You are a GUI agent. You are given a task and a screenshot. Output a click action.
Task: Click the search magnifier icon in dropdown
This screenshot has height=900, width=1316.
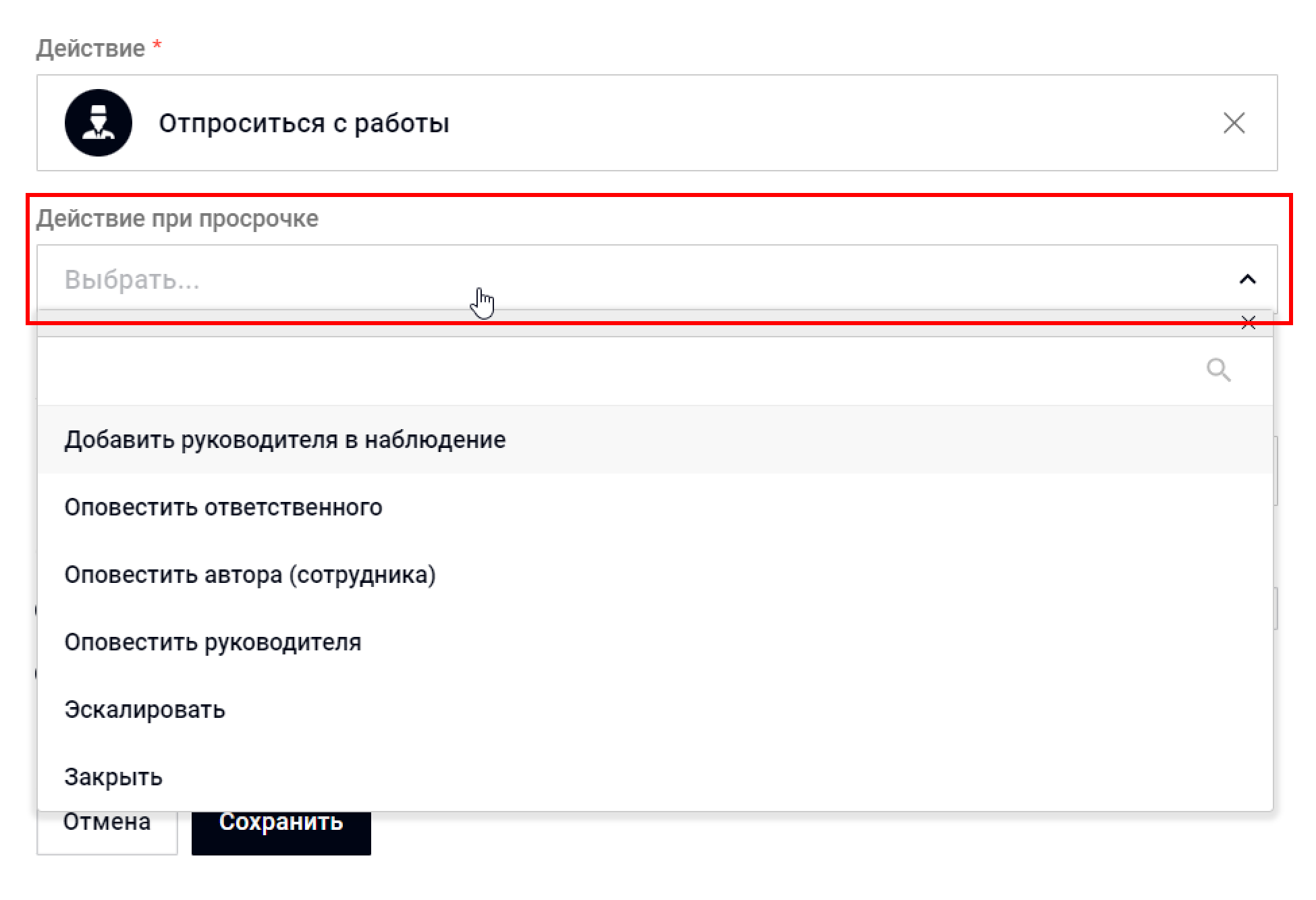click(x=1218, y=370)
